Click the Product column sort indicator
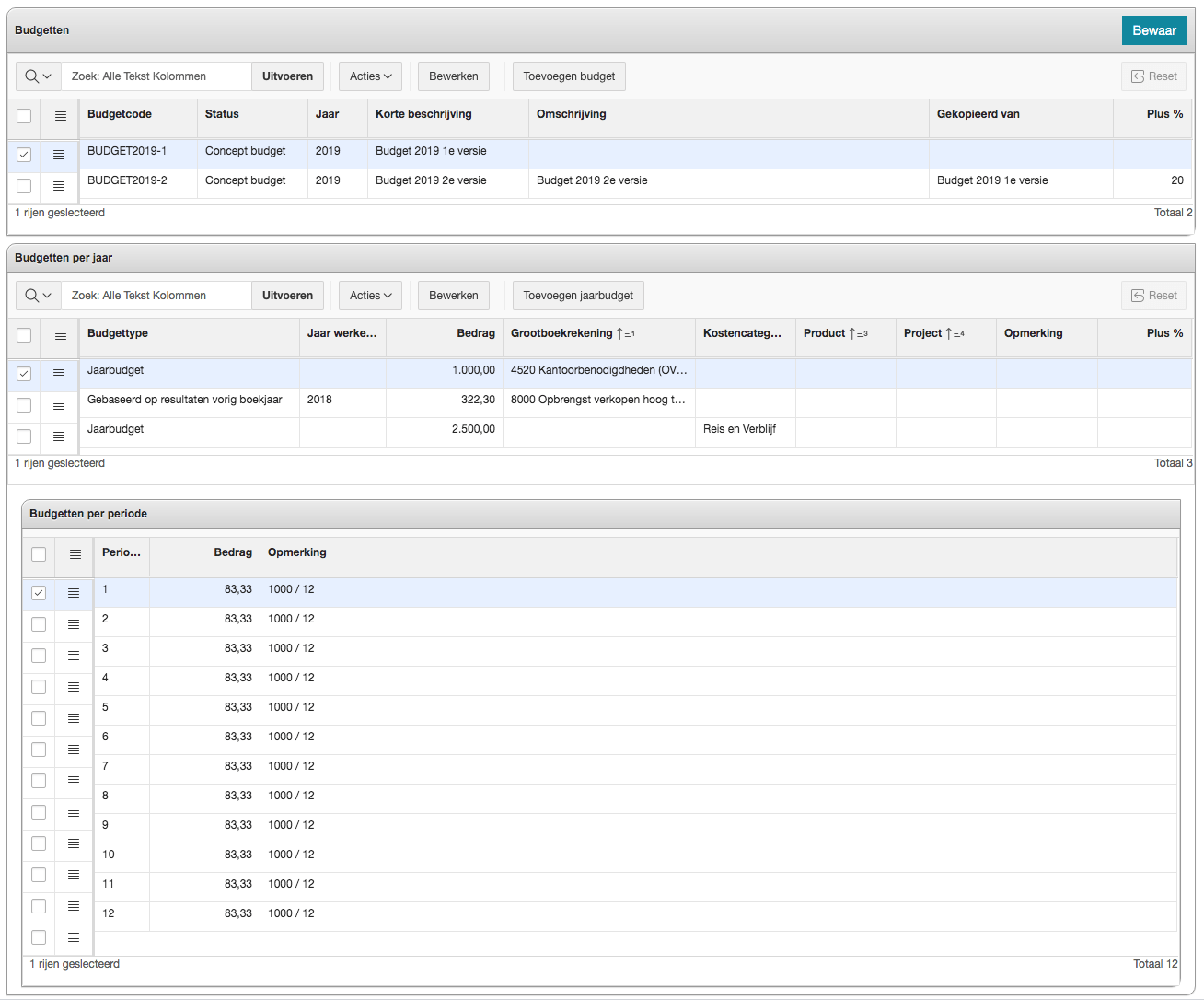This screenshot has height=1000, width=1204. click(x=858, y=333)
